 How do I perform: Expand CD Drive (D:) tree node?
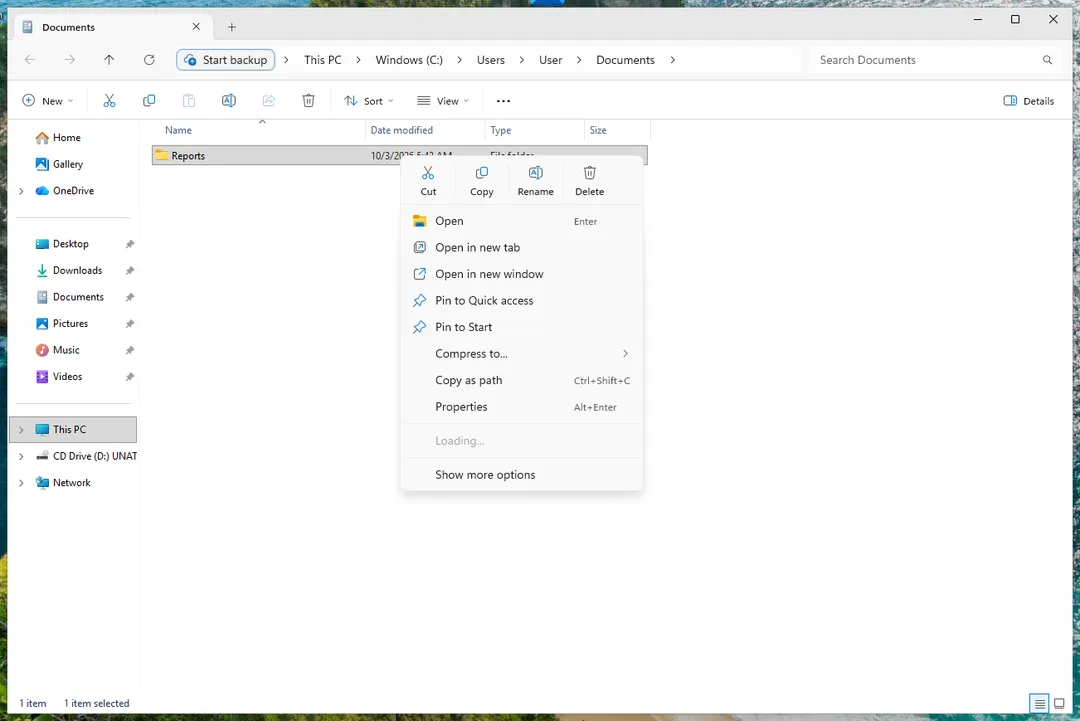(21, 456)
